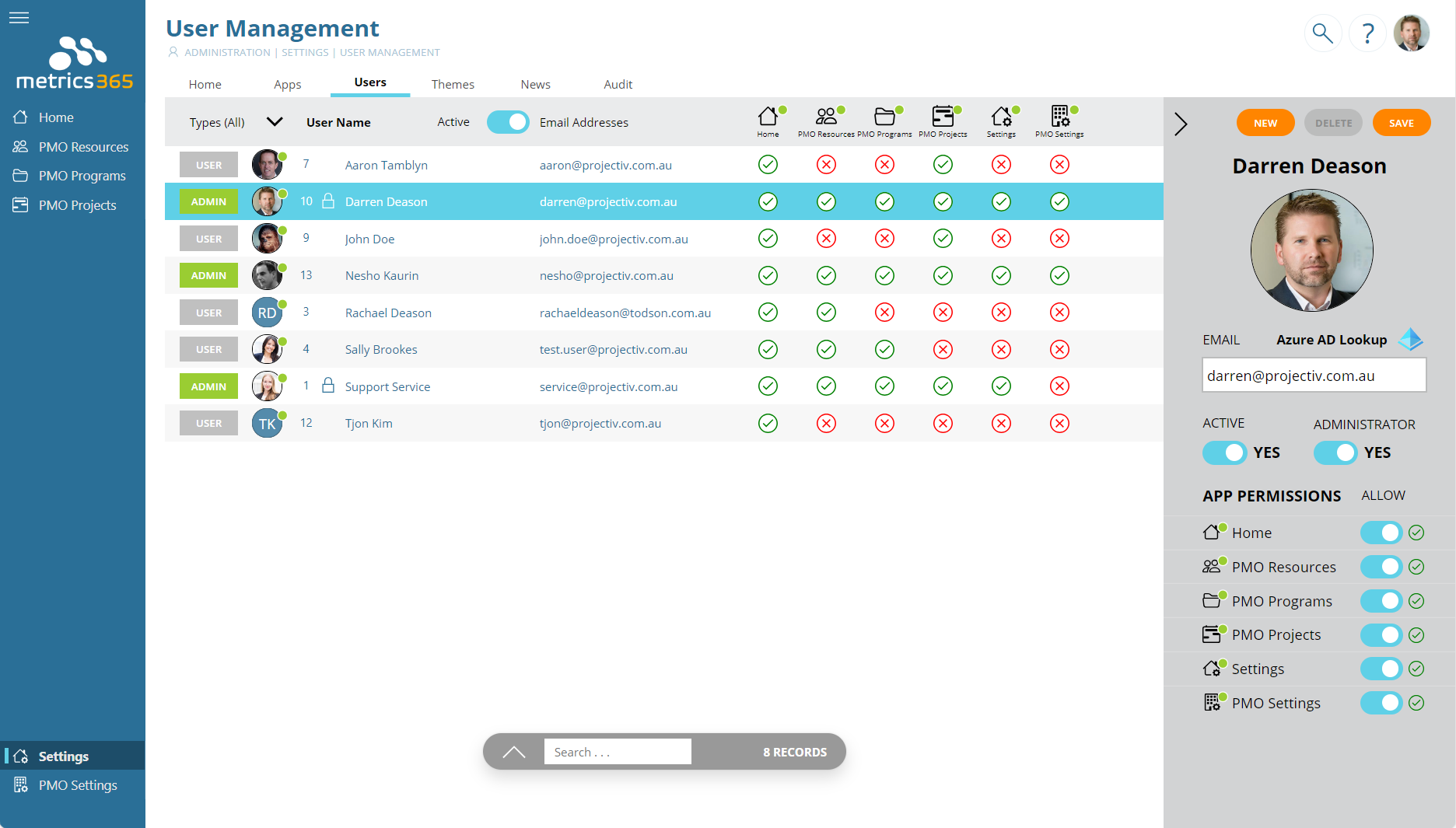Click Rachael Deason's PMO Programs denied icon

coord(884,313)
